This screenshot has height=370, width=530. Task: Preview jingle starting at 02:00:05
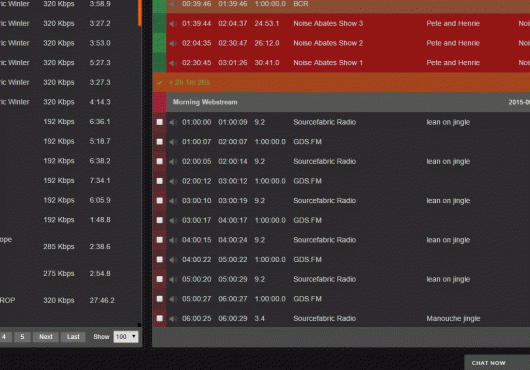coord(173,162)
